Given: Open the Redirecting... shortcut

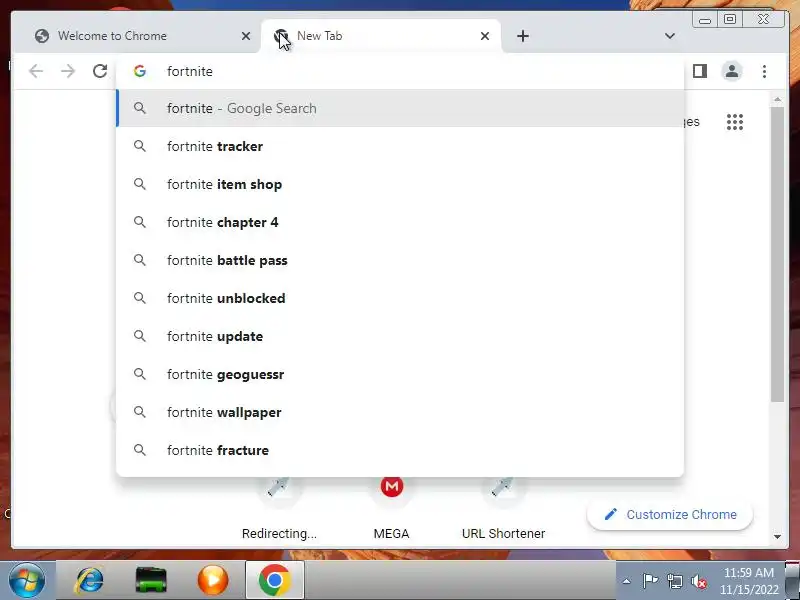Looking at the screenshot, I should tap(279, 508).
